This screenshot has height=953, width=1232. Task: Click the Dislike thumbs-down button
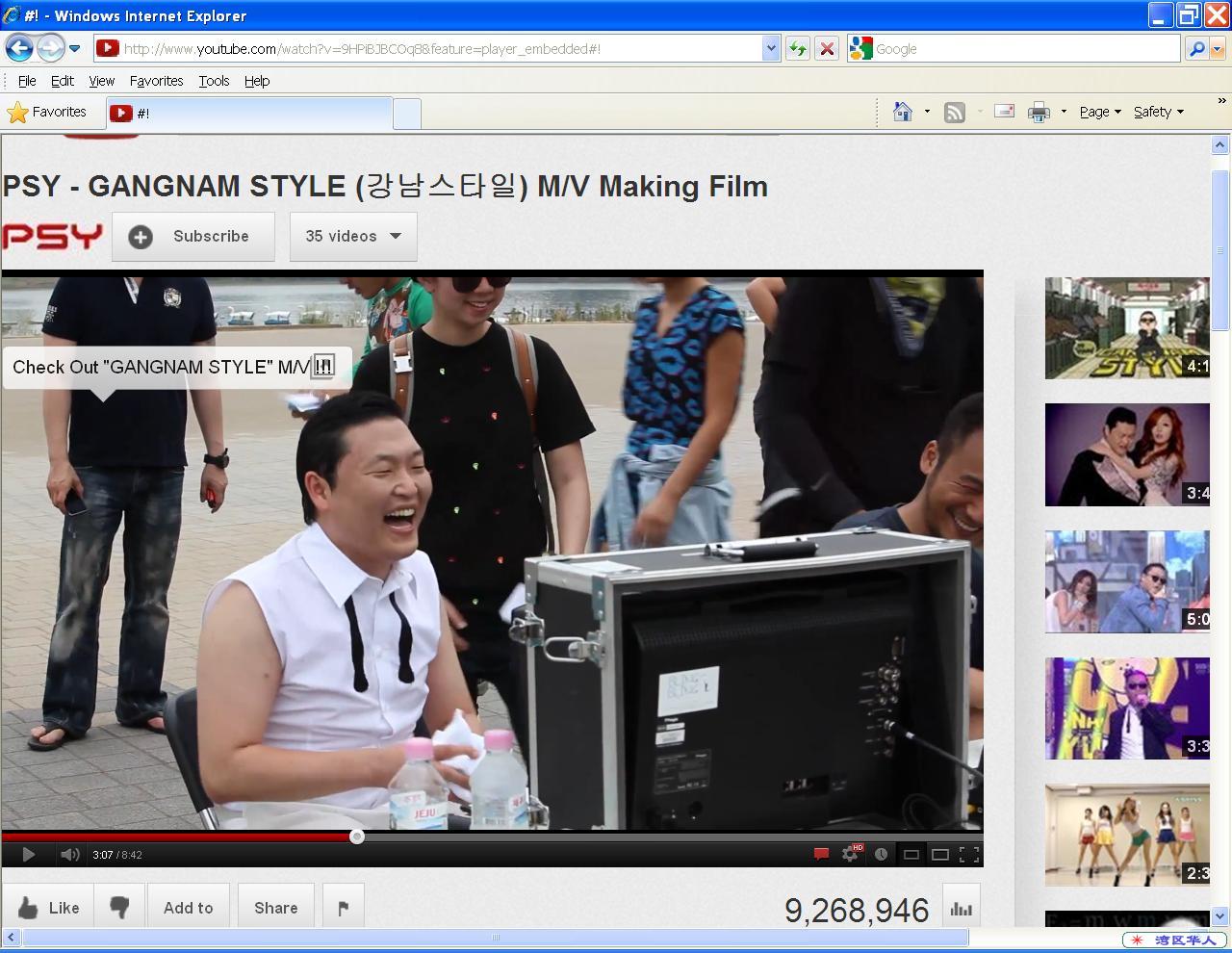(x=120, y=907)
